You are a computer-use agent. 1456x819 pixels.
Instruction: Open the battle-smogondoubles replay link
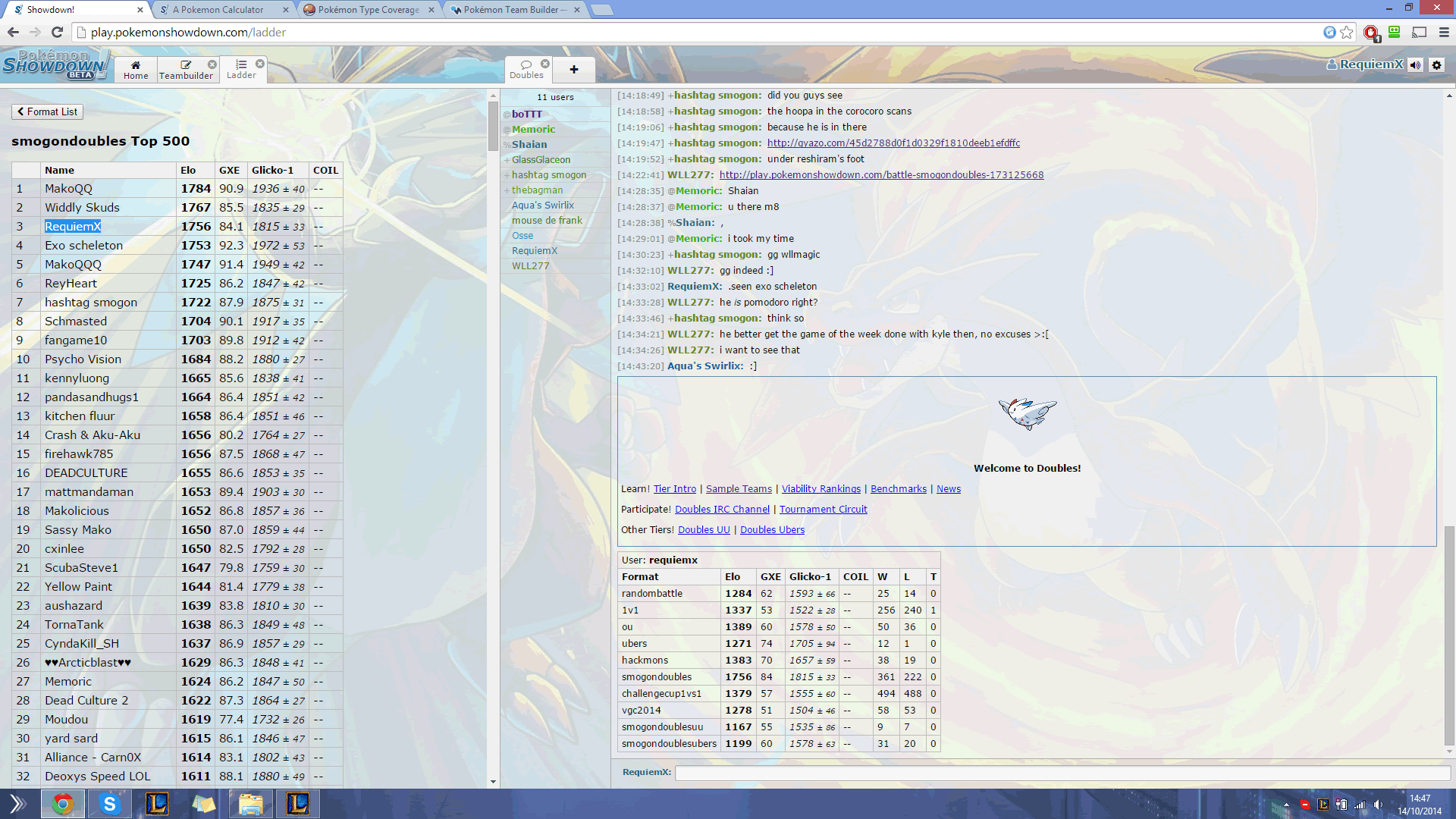click(x=881, y=174)
